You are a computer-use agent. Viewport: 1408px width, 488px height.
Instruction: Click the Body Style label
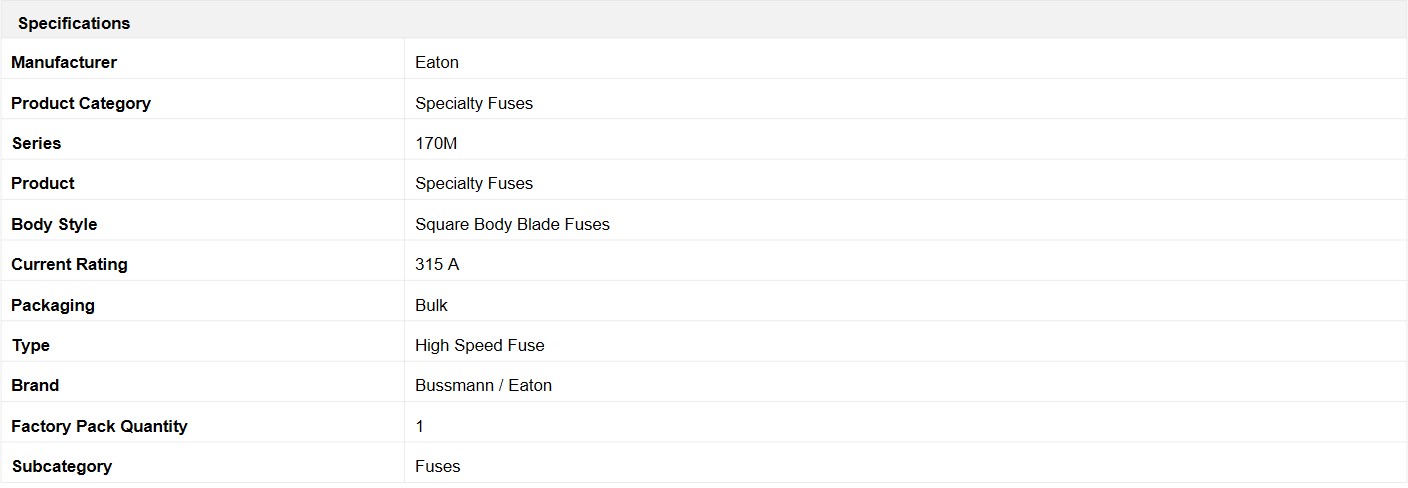pyautogui.click(x=54, y=224)
